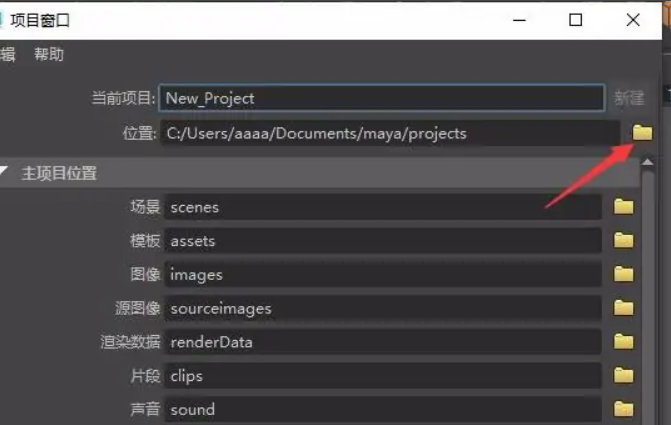Click the 位置 path text field
671x425 pixels.
tap(390, 133)
